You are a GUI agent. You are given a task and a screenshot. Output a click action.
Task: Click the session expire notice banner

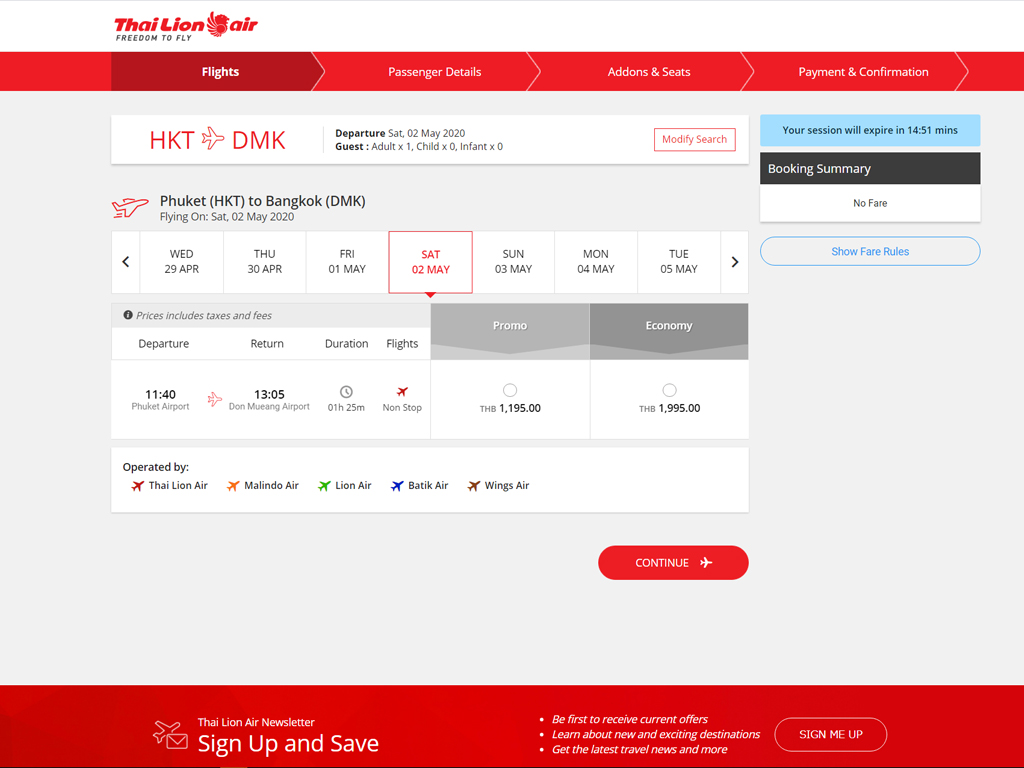click(870, 130)
